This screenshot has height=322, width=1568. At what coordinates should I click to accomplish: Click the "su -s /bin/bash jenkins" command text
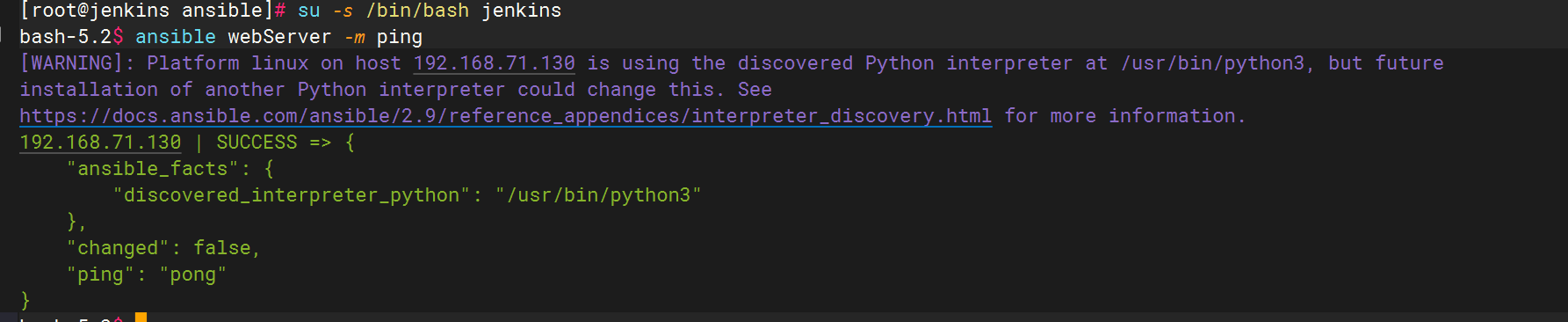coord(430,11)
